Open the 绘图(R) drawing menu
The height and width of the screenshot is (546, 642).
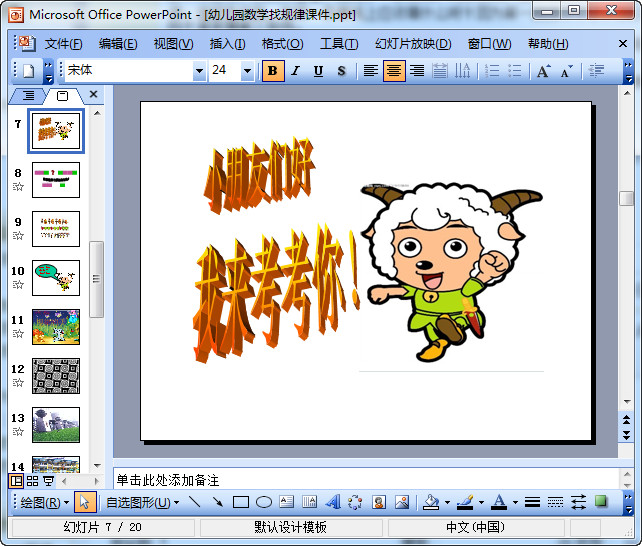[x=45, y=503]
